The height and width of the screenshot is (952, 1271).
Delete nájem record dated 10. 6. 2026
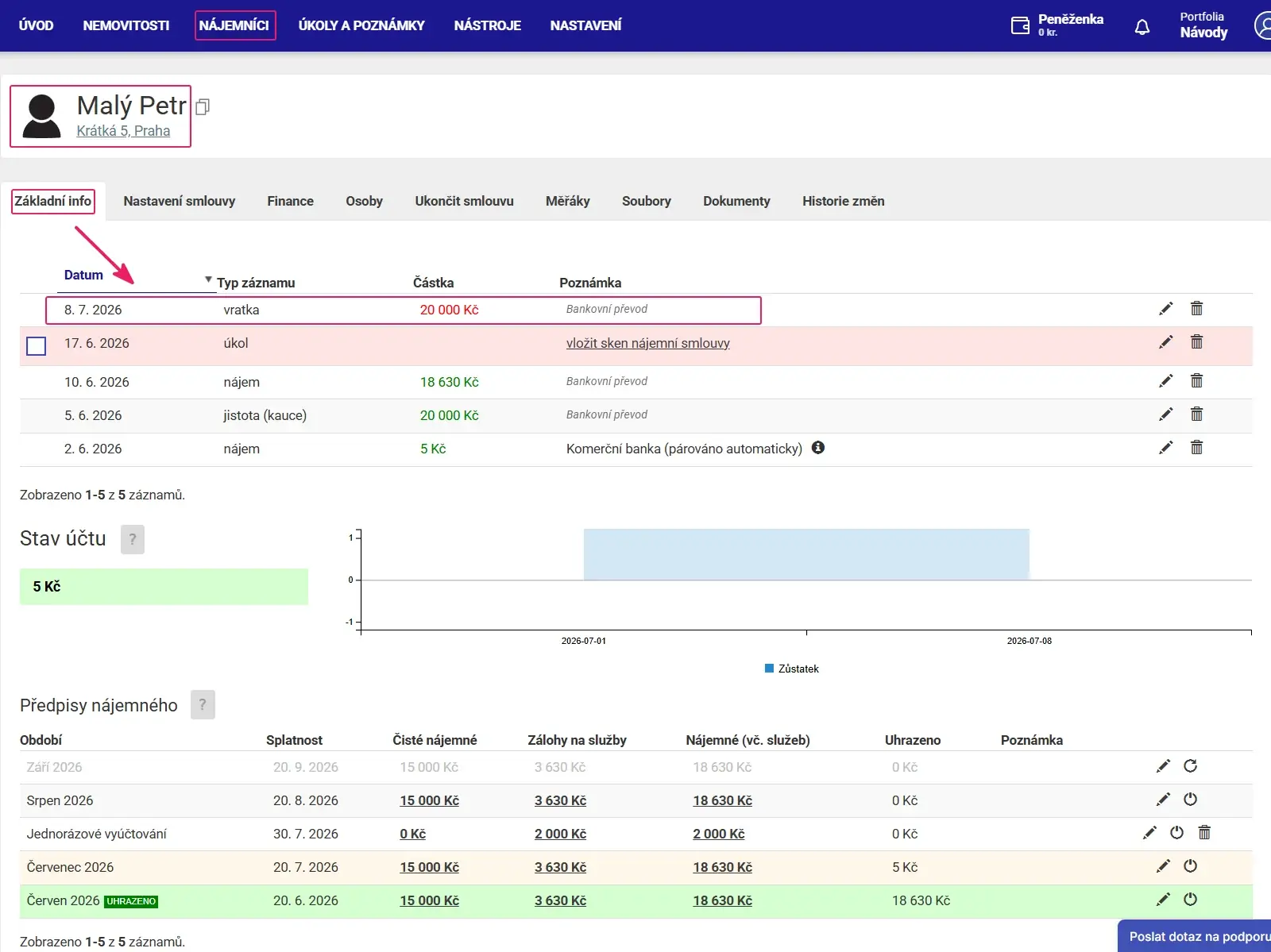(x=1196, y=380)
